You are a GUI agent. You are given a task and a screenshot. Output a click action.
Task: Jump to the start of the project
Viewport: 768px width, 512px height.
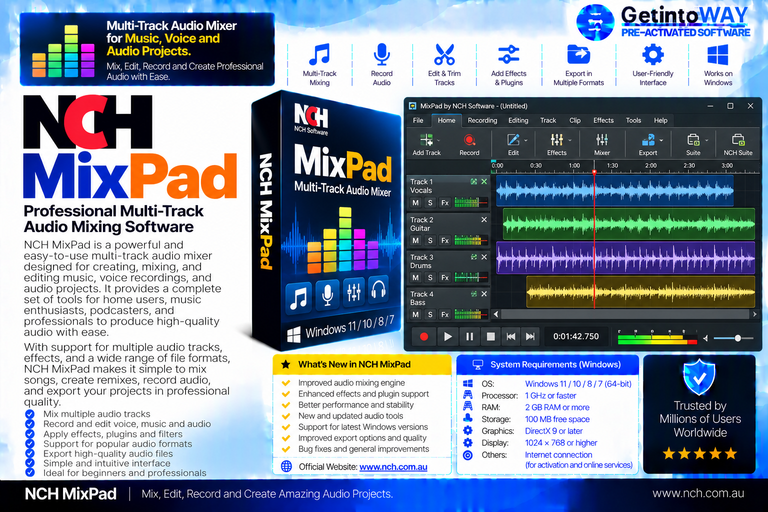click(x=511, y=337)
